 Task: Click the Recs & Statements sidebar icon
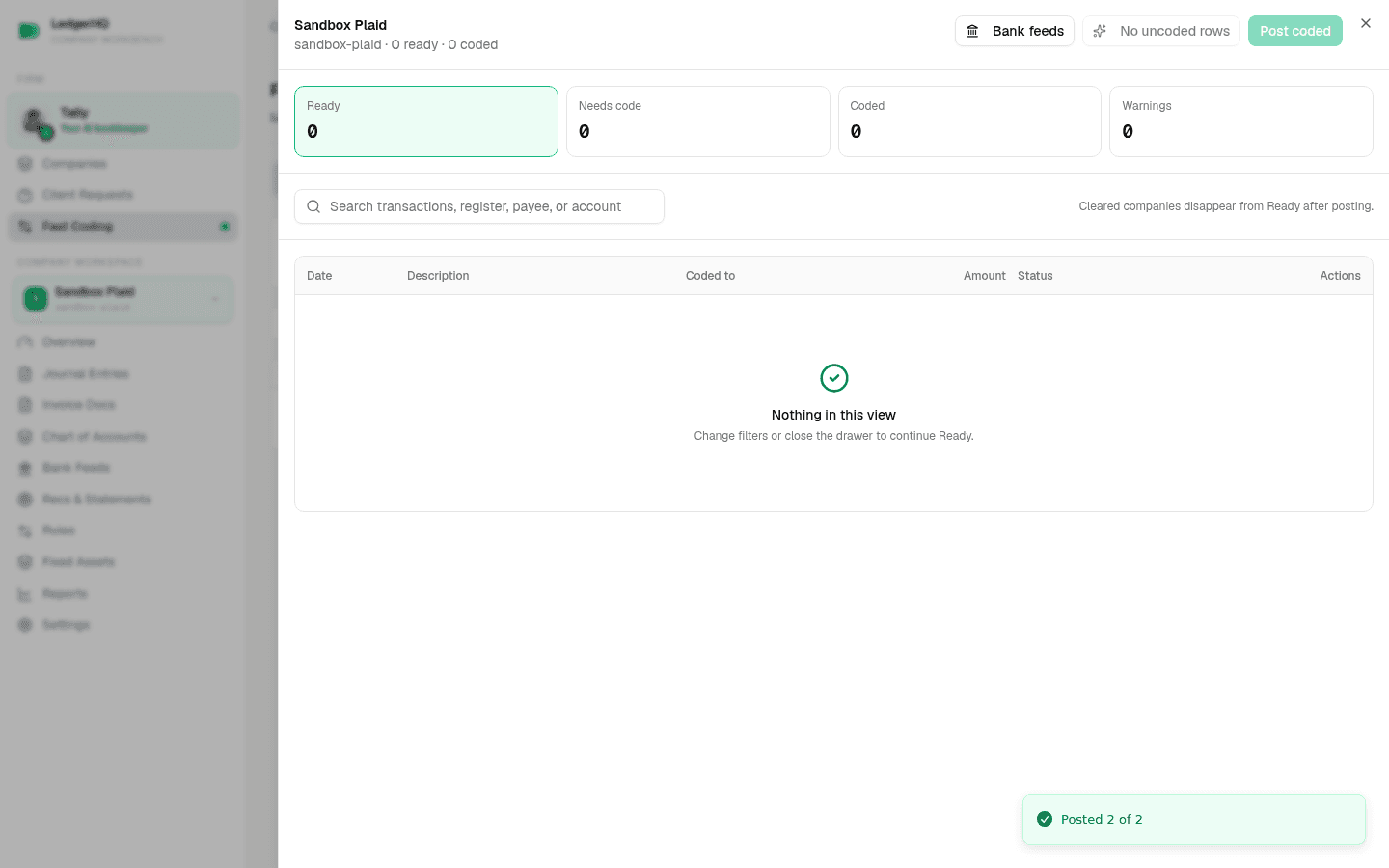point(25,500)
